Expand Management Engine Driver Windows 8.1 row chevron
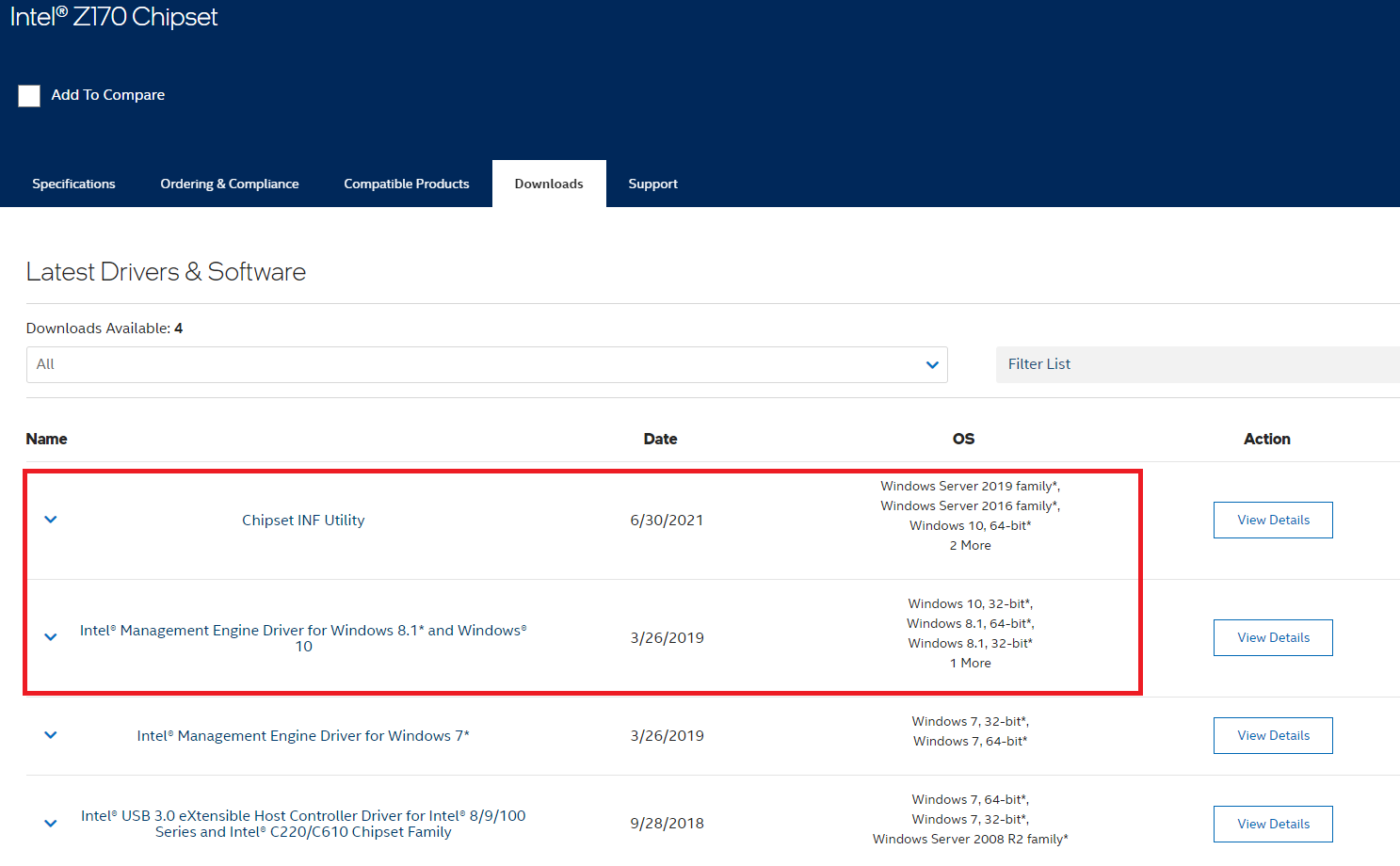The width and height of the screenshot is (1400, 866). click(51, 637)
